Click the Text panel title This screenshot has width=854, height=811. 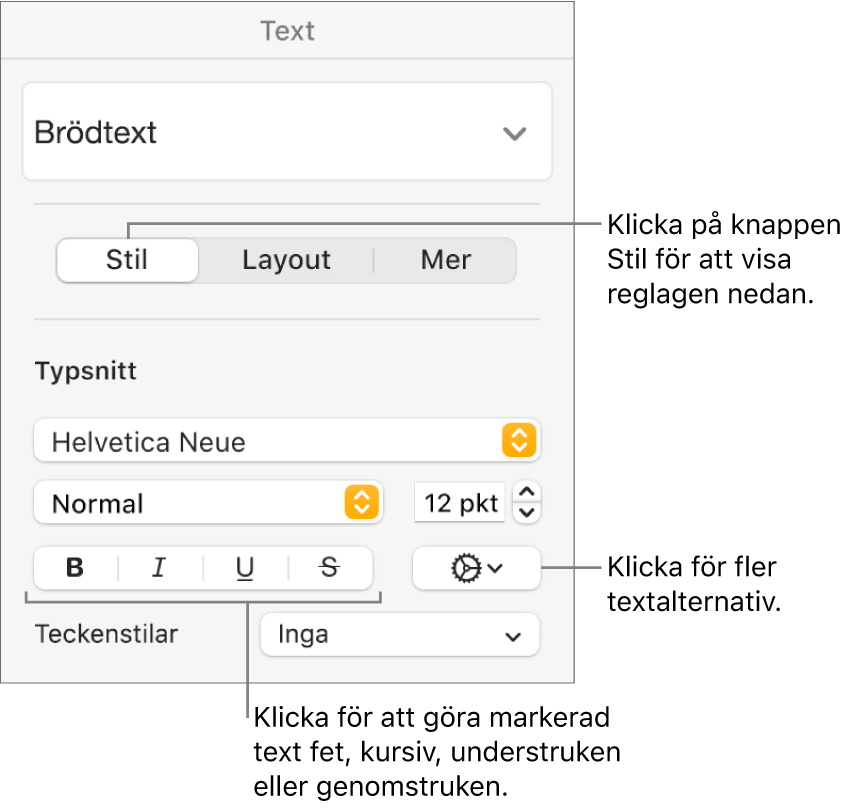tap(287, 31)
